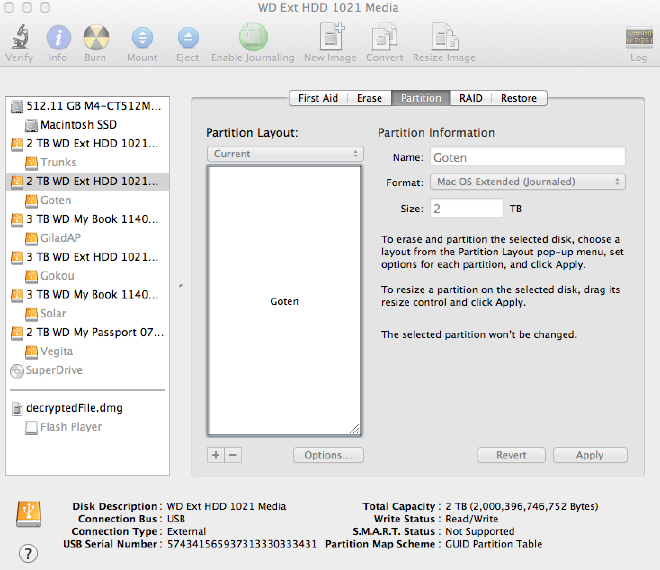Screen dimensions: 660x570
Task: Select the Solar volume icon
Action: [x=31, y=314]
